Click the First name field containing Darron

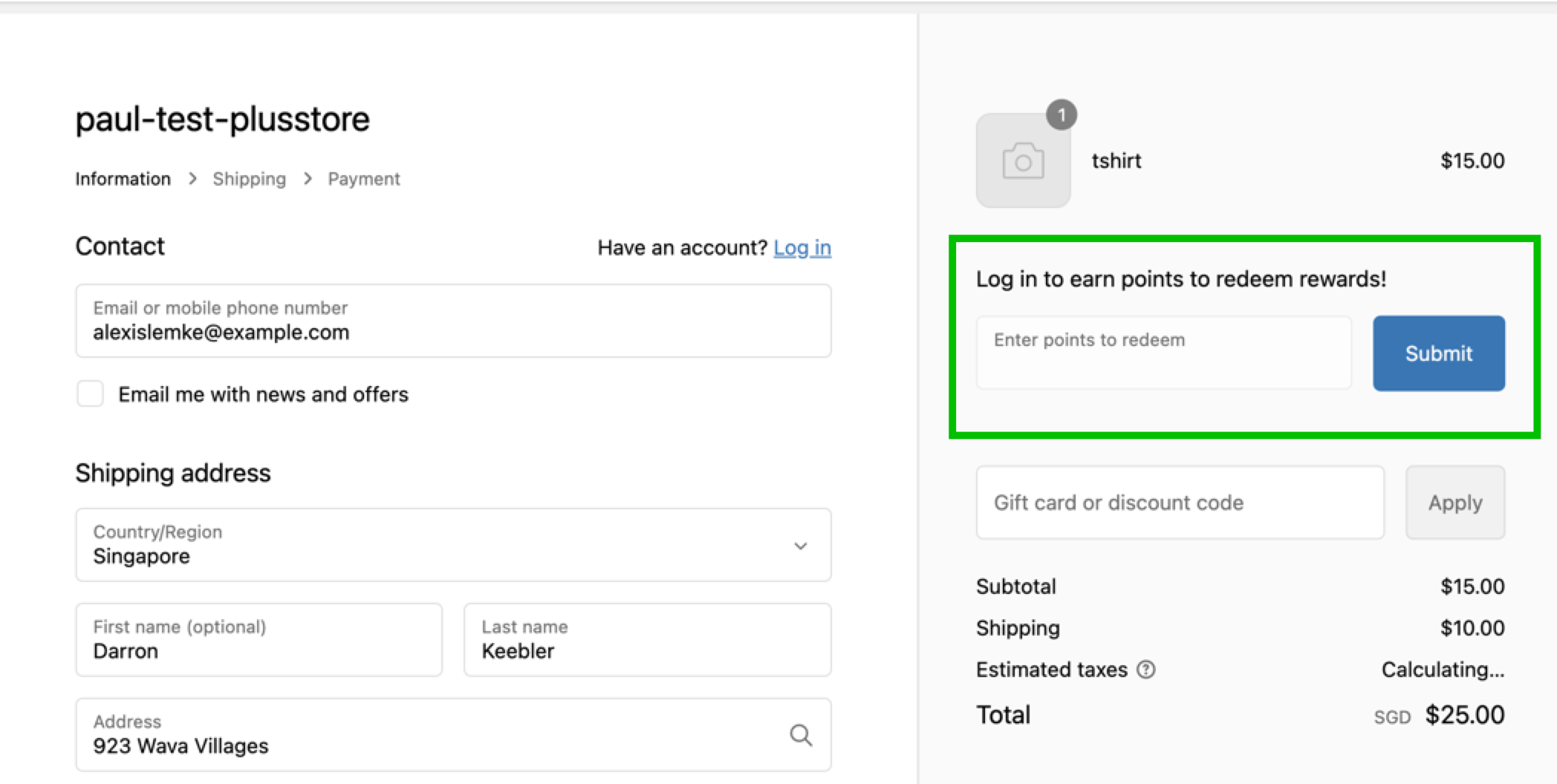pyautogui.click(x=259, y=640)
